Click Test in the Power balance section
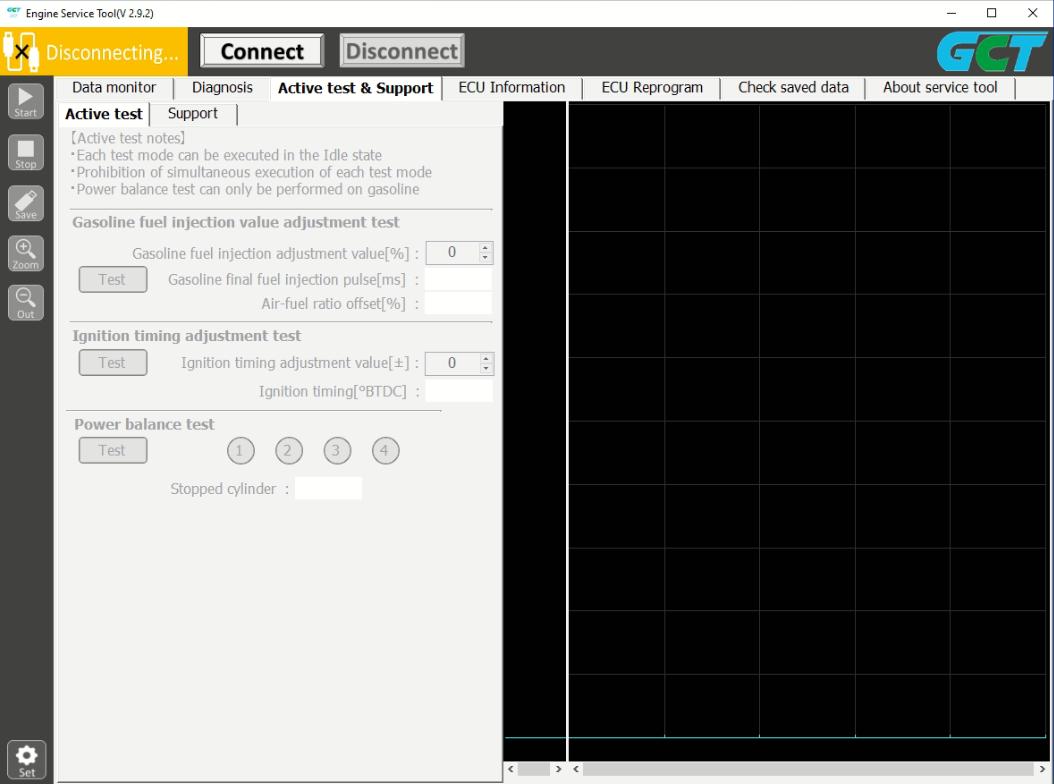 112,450
